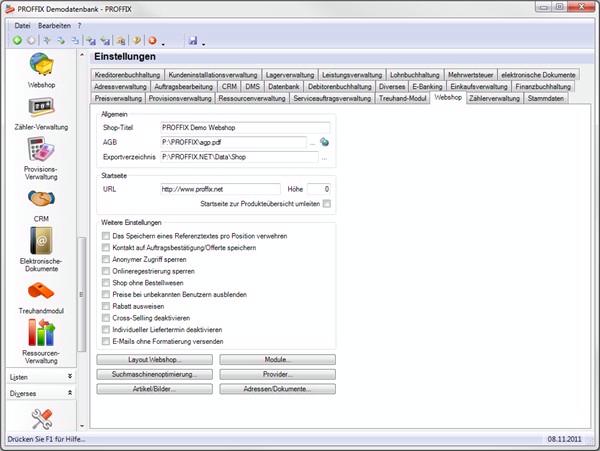Screen dimensions: 600x451
Task: Click the URL input field
Action: click(x=220, y=189)
